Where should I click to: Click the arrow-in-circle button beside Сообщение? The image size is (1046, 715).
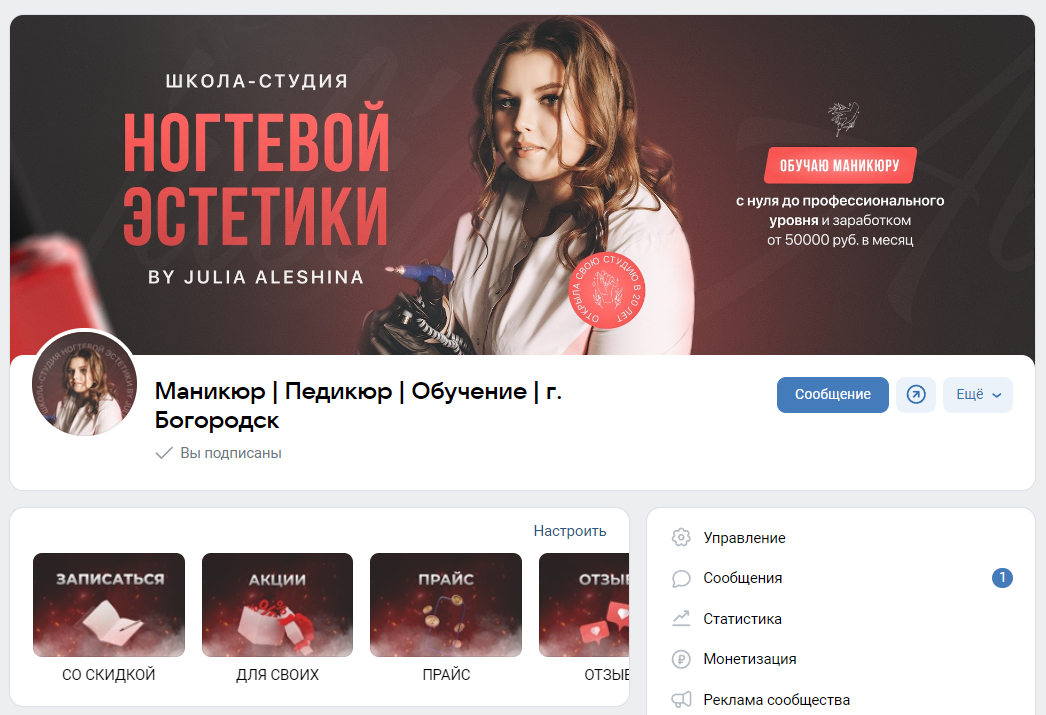tap(916, 395)
